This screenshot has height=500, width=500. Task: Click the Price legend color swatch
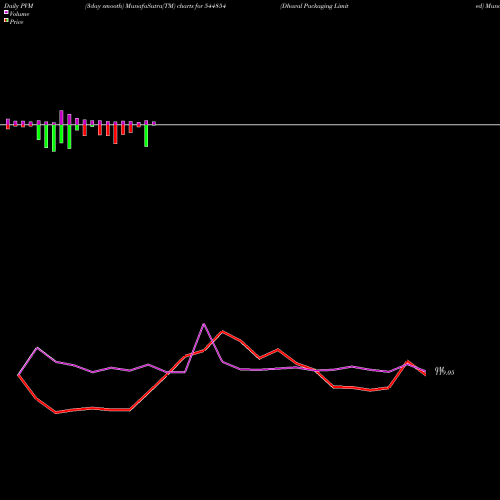(6, 21)
